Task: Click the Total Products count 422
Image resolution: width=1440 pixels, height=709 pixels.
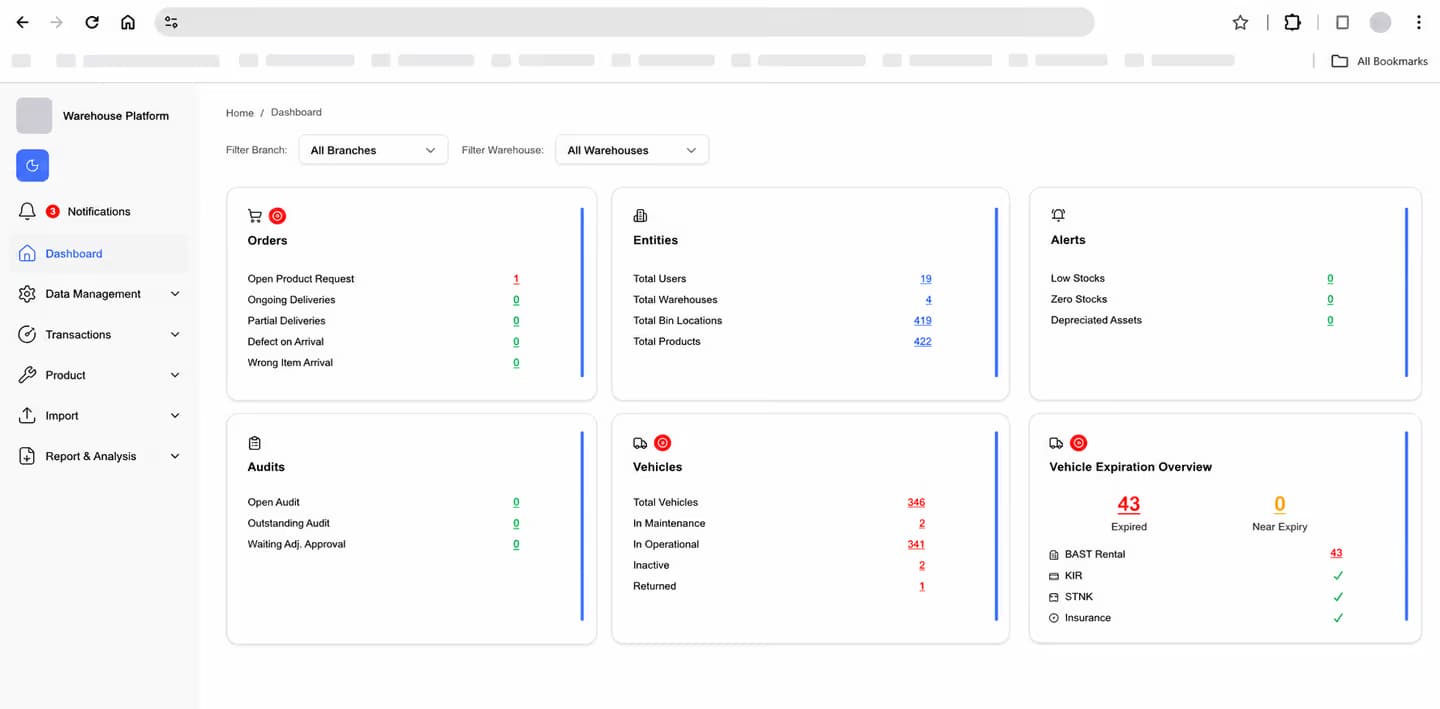Action: [922, 342]
